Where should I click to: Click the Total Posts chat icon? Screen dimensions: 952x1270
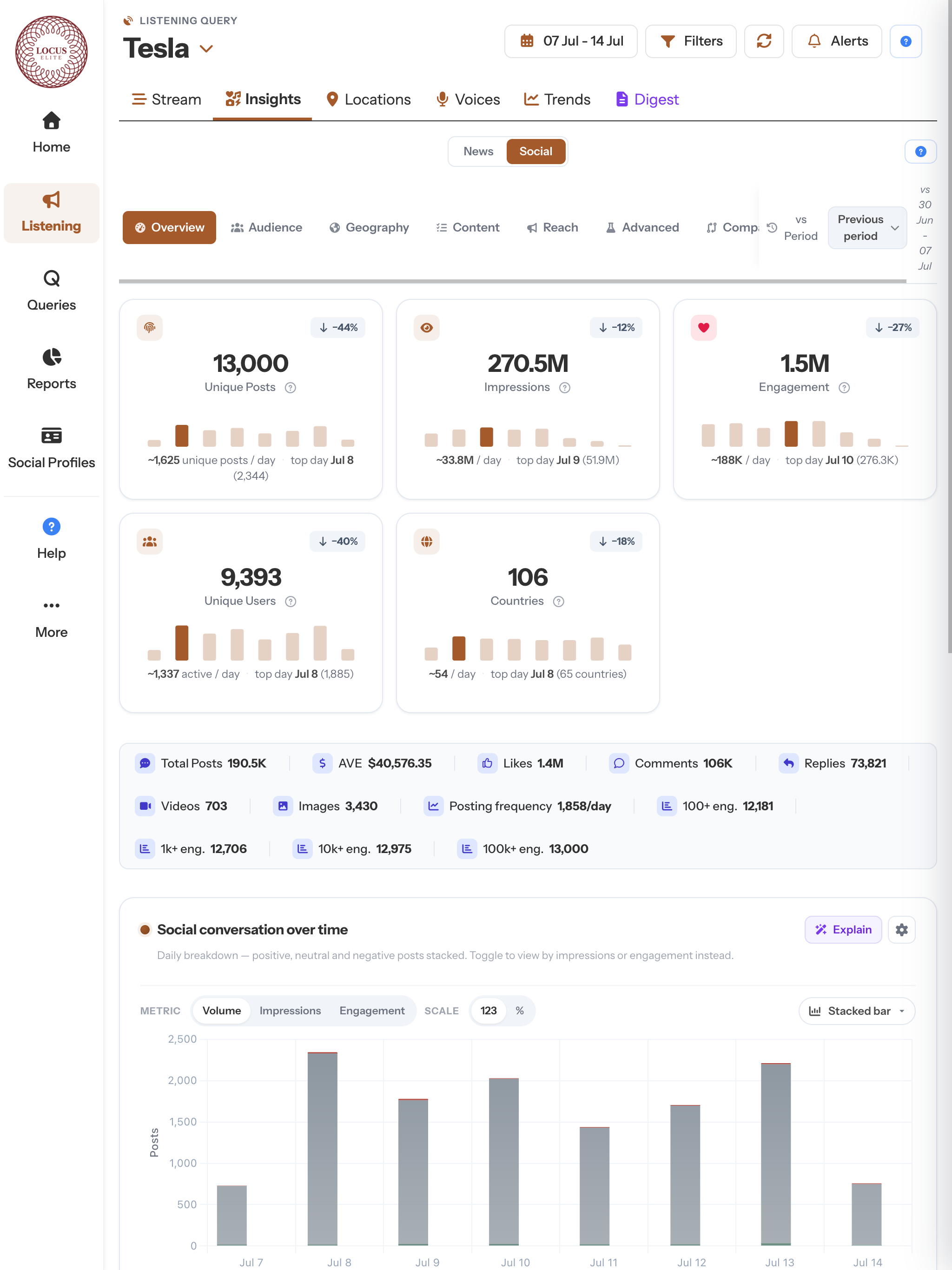pyautogui.click(x=145, y=763)
